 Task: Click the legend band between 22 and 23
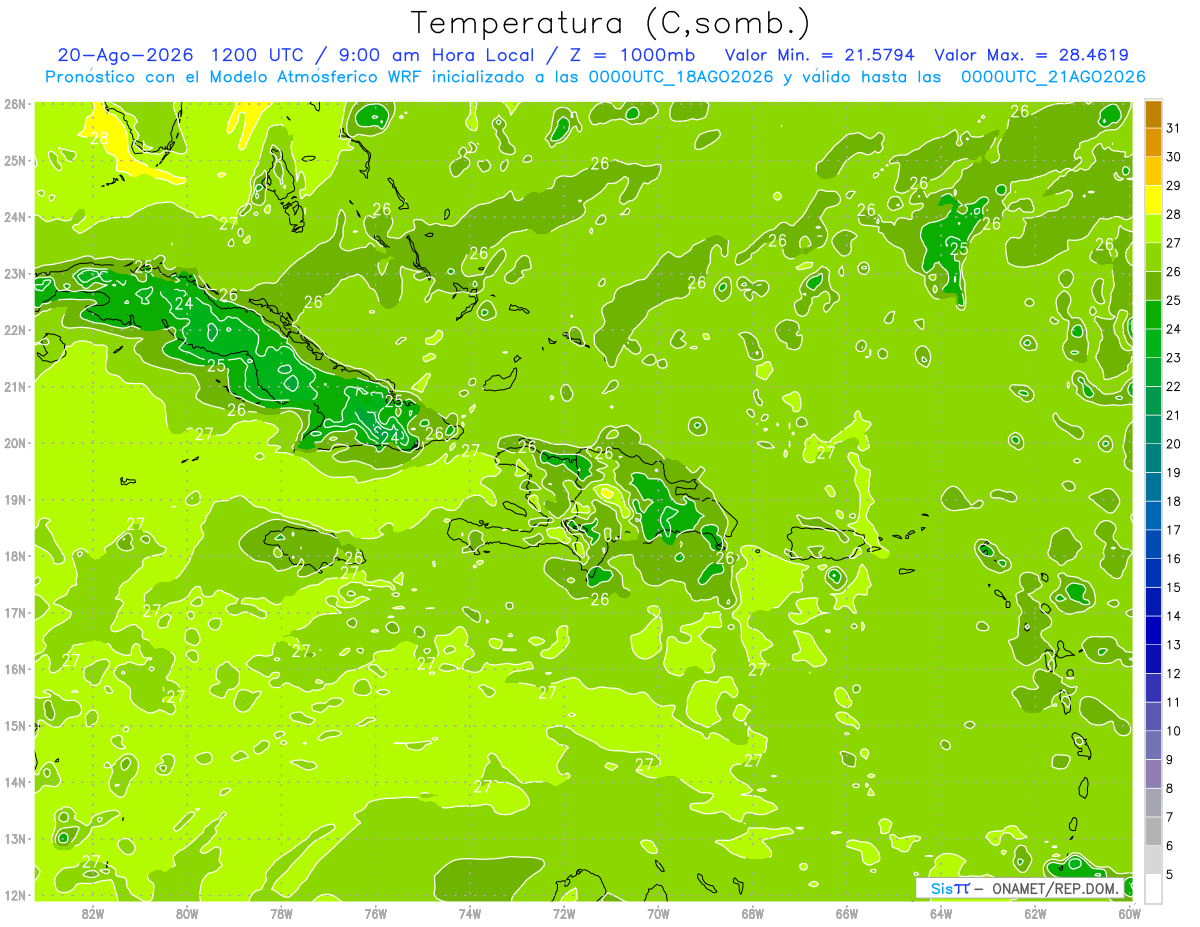(x=1153, y=372)
